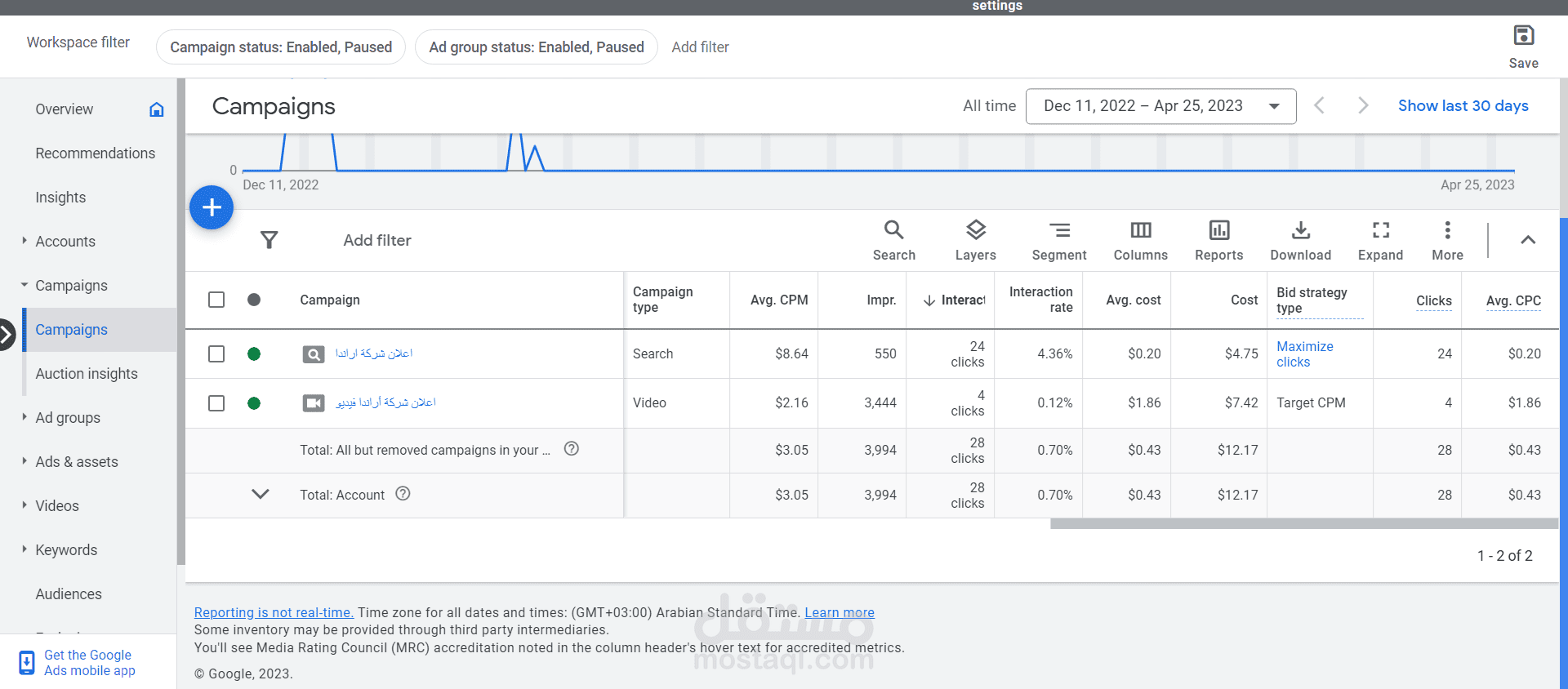
Task: Click the funnel filter icon
Action: [x=269, y=240]
